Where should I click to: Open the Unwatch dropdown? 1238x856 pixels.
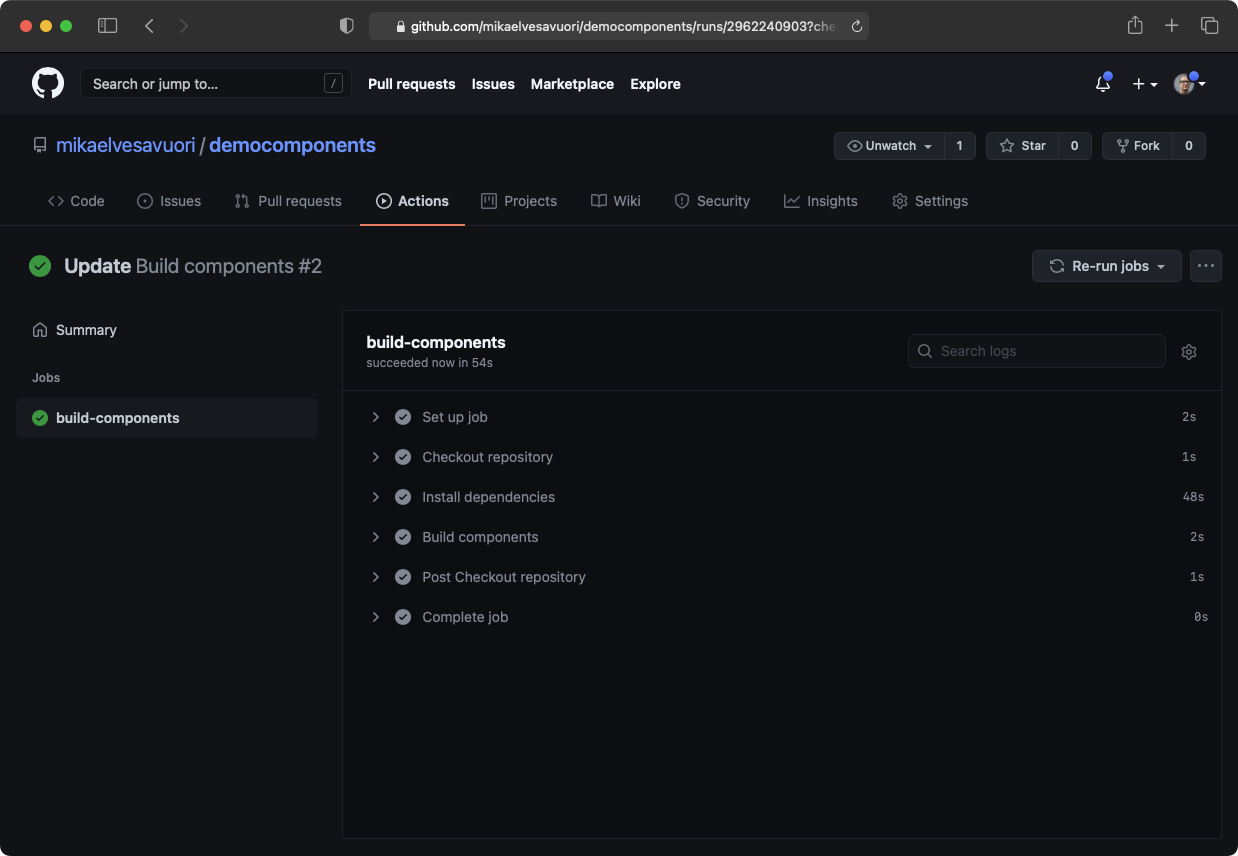pos(889,146)
